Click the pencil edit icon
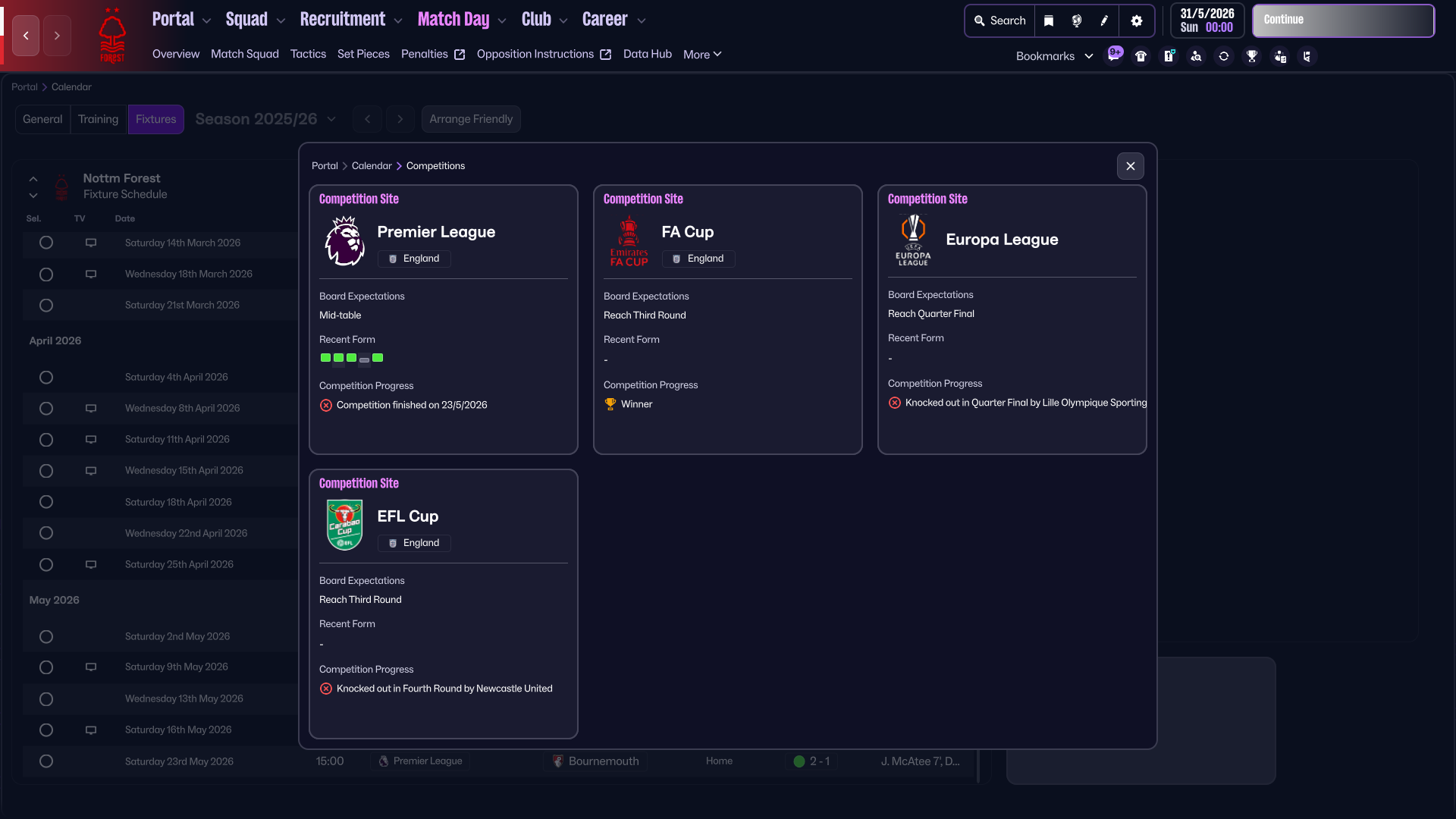This screenshot has width=1456, height=819. point(1104,21)
